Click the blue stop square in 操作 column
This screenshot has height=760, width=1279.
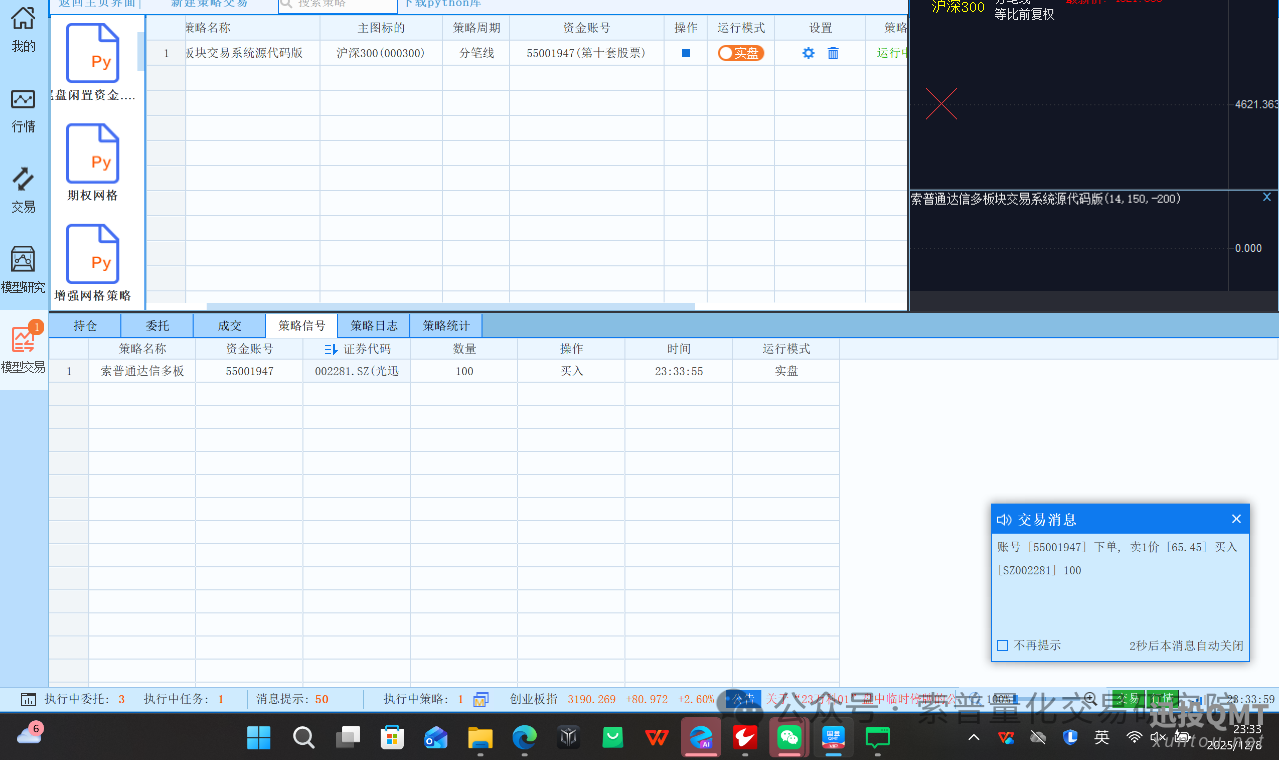coord(684,53)
